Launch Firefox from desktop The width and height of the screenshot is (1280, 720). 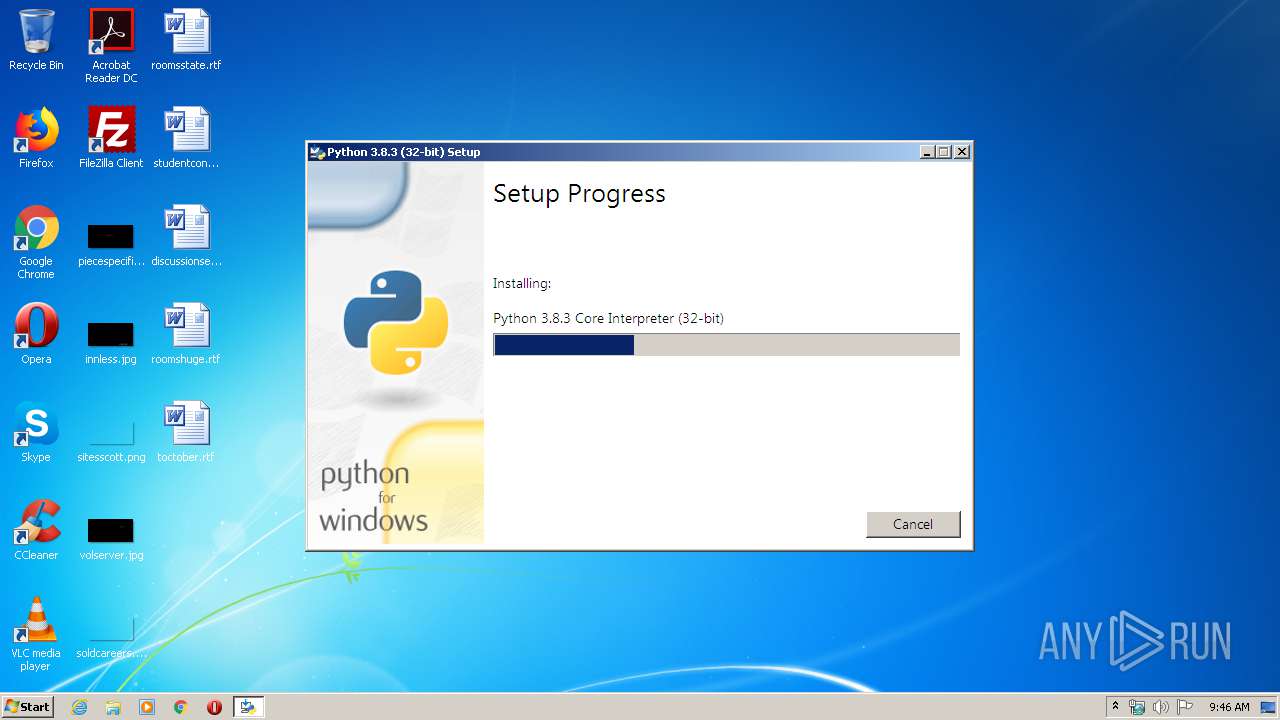[x=36, y=138]
